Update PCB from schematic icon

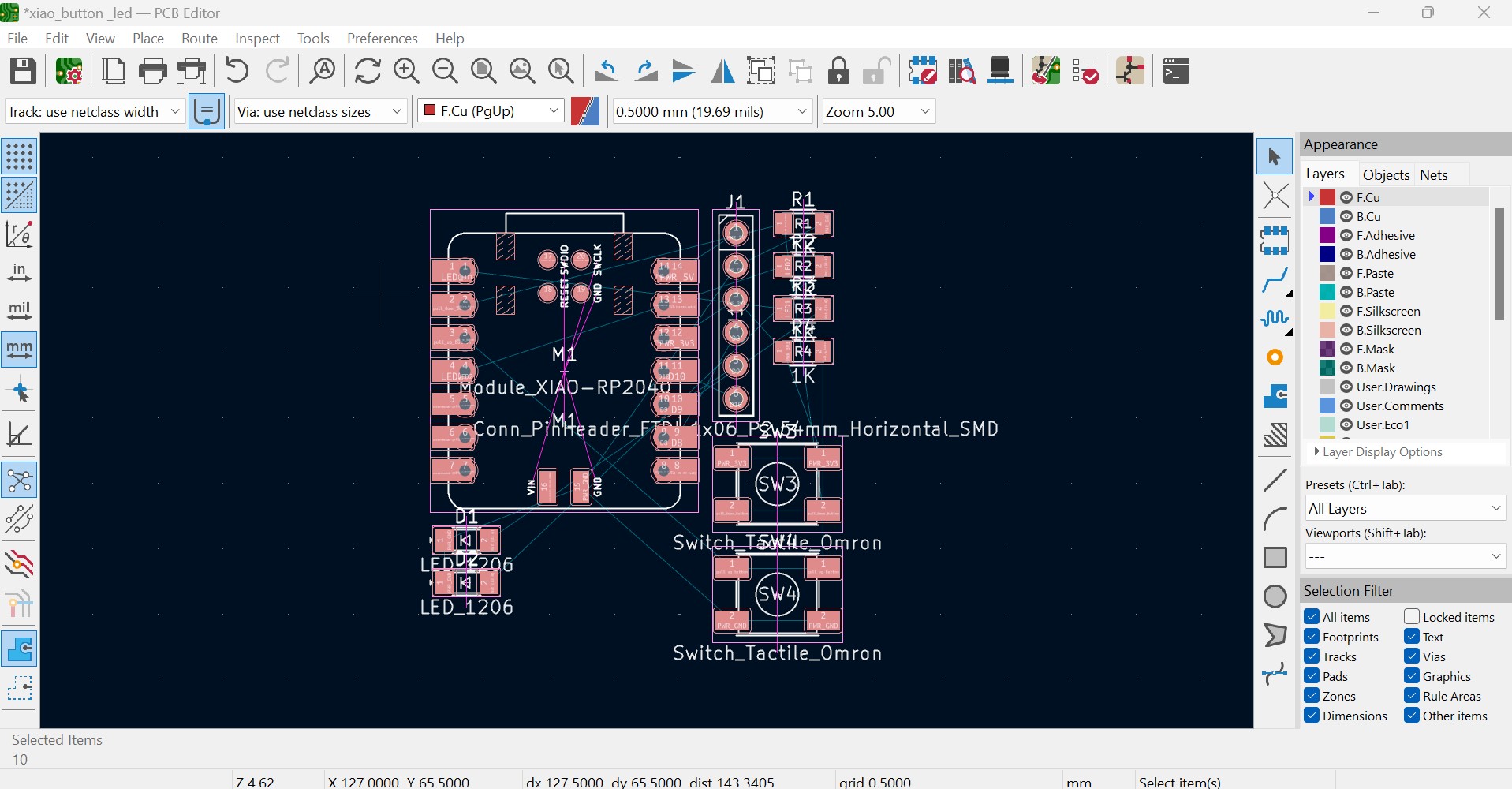pos(1046,71)
